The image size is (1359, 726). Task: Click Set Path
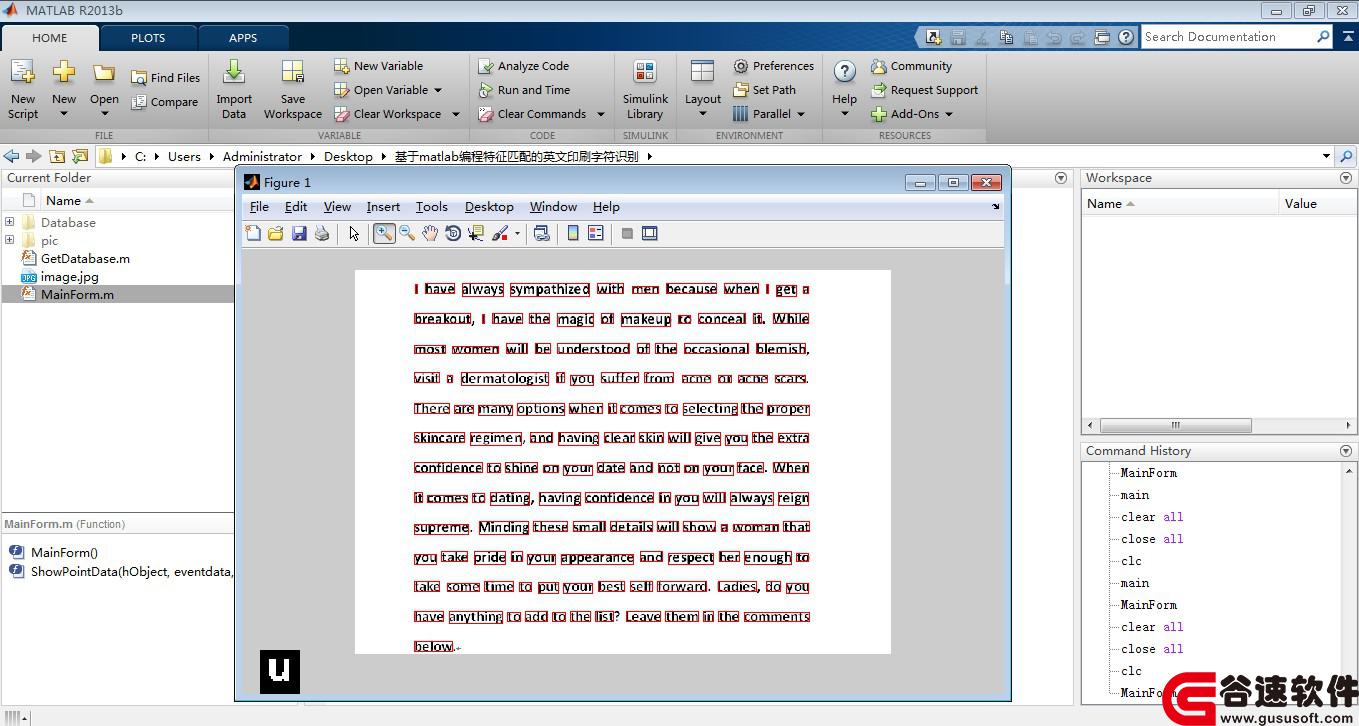pyautogui.click(x=765, y=90)
